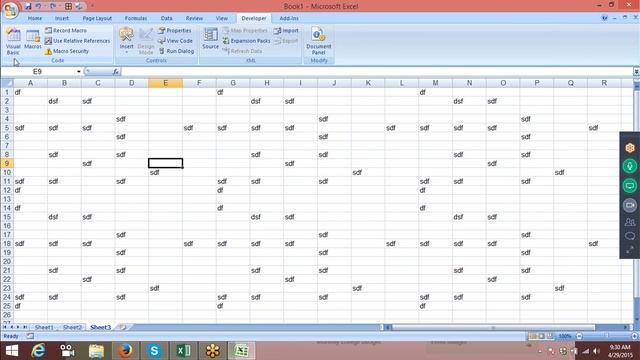
Task: Click View Code
Action: point(175,41)
